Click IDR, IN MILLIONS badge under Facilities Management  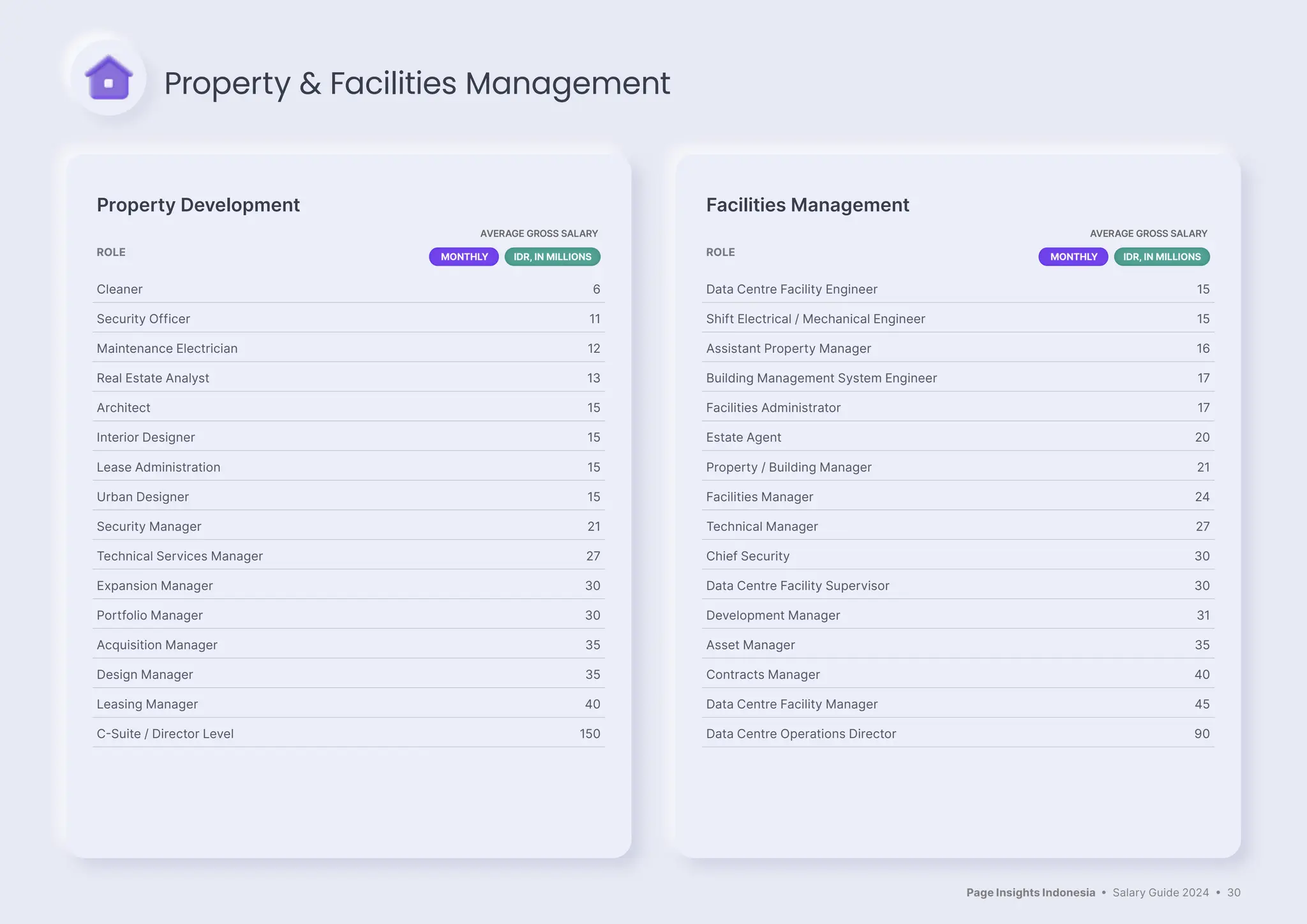click(x=1161, y=257)
